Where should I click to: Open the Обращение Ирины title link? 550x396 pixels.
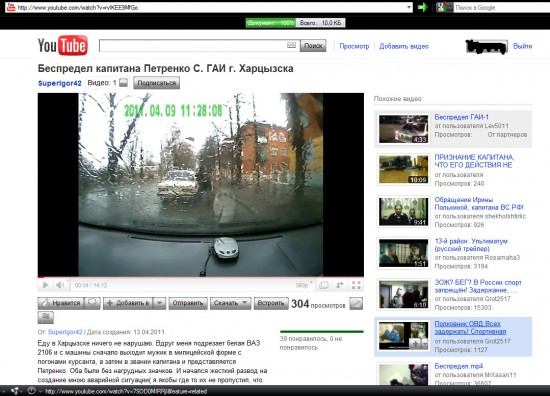(479, 203)
